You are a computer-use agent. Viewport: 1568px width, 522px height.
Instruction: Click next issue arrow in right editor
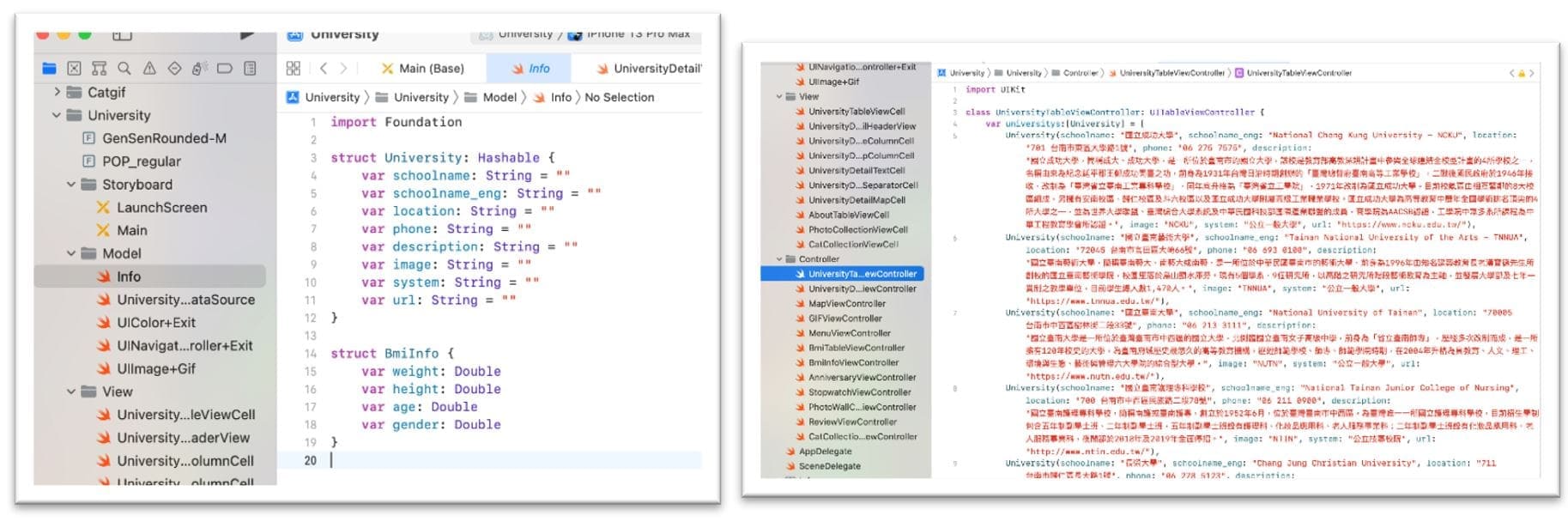point(1532,73)
